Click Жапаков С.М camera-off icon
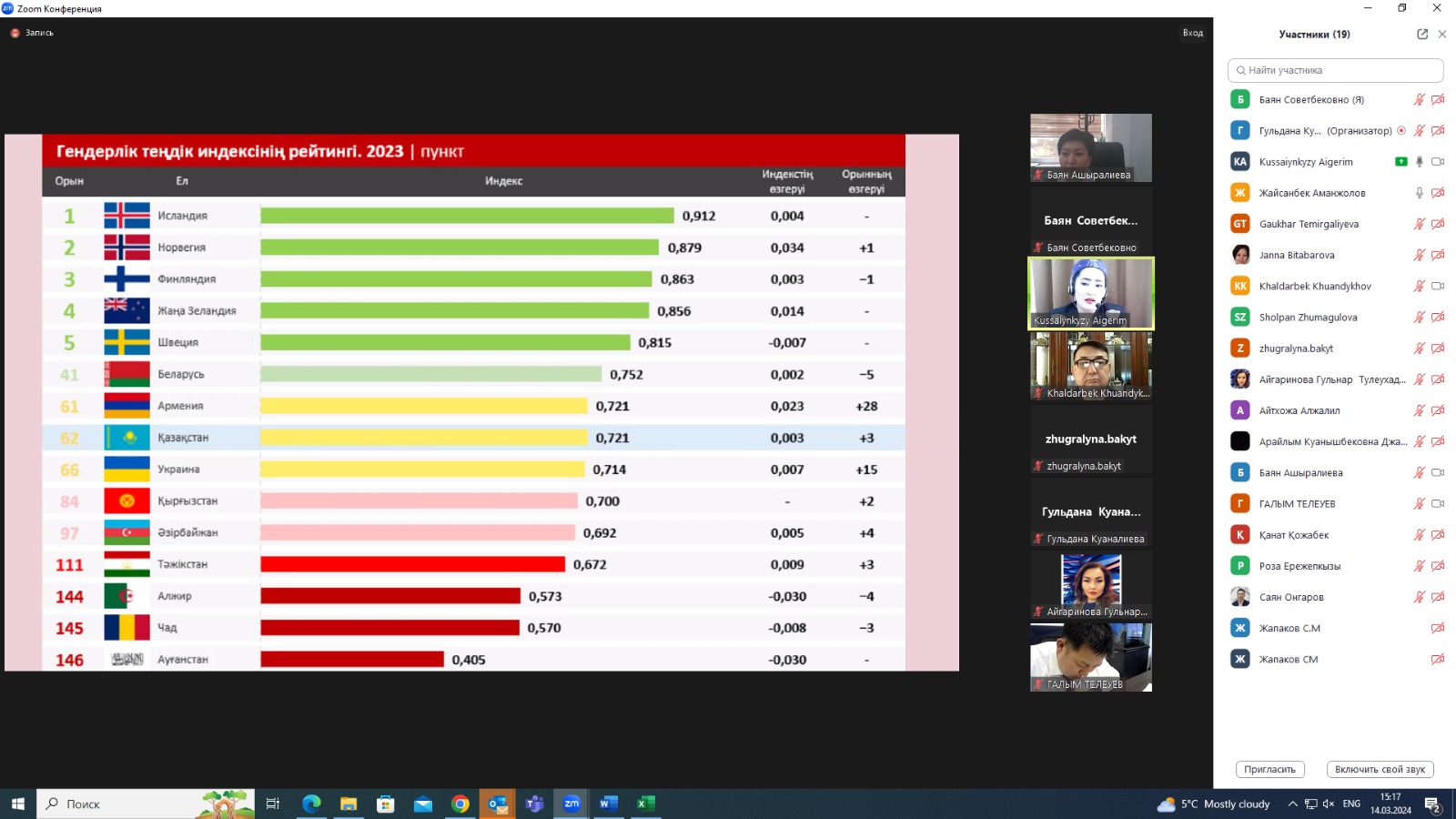 pos(1438,628)
